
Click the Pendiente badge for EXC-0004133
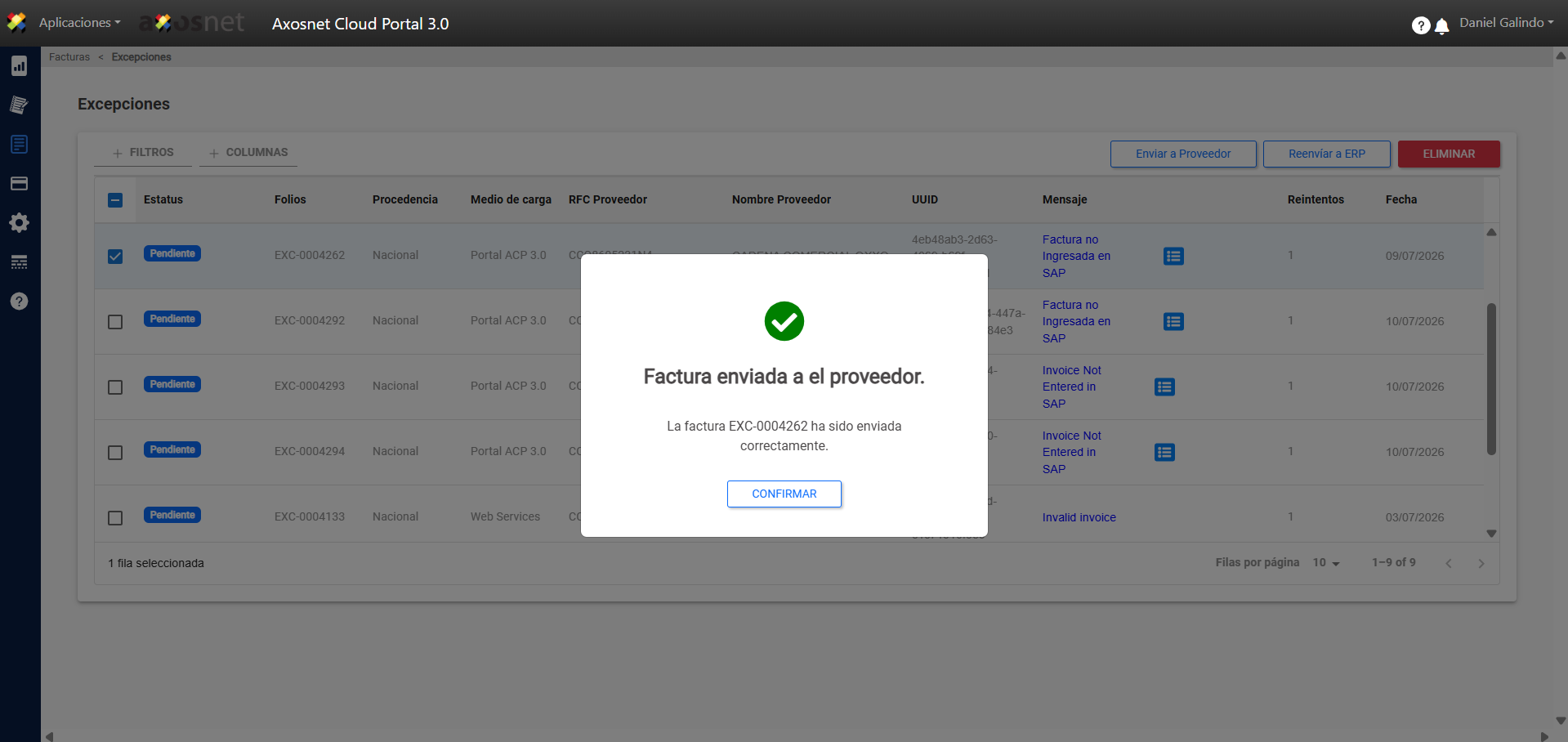pyautogui.click(x=172, y=515)
